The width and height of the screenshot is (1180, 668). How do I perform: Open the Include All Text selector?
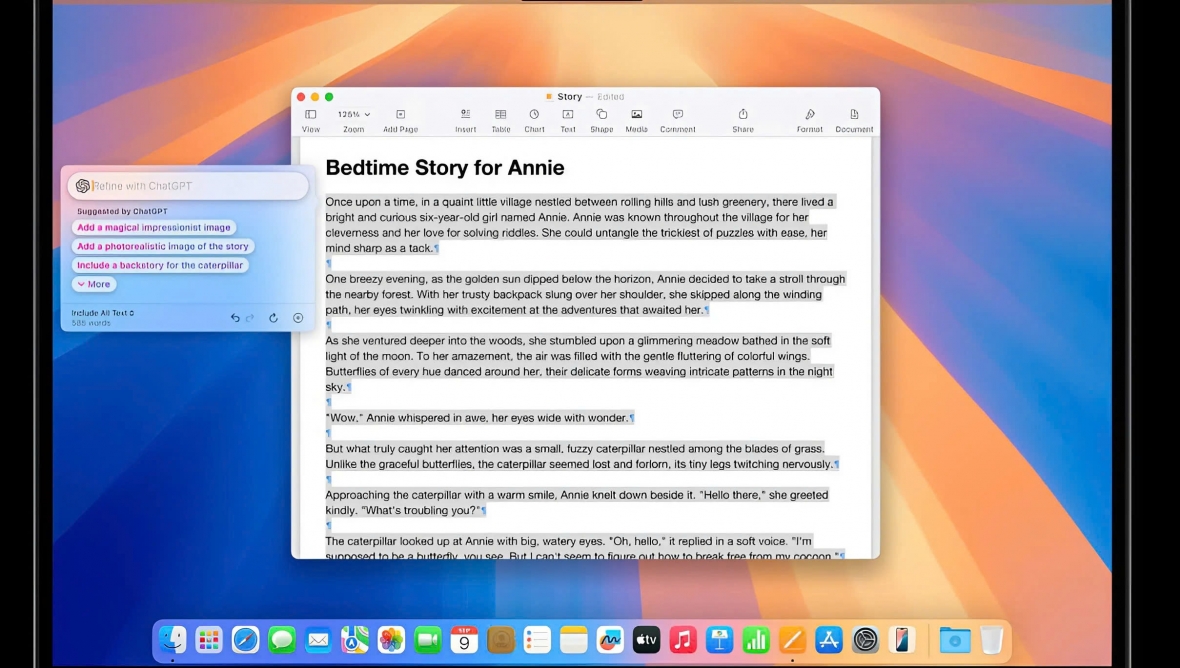coord(102,313)
